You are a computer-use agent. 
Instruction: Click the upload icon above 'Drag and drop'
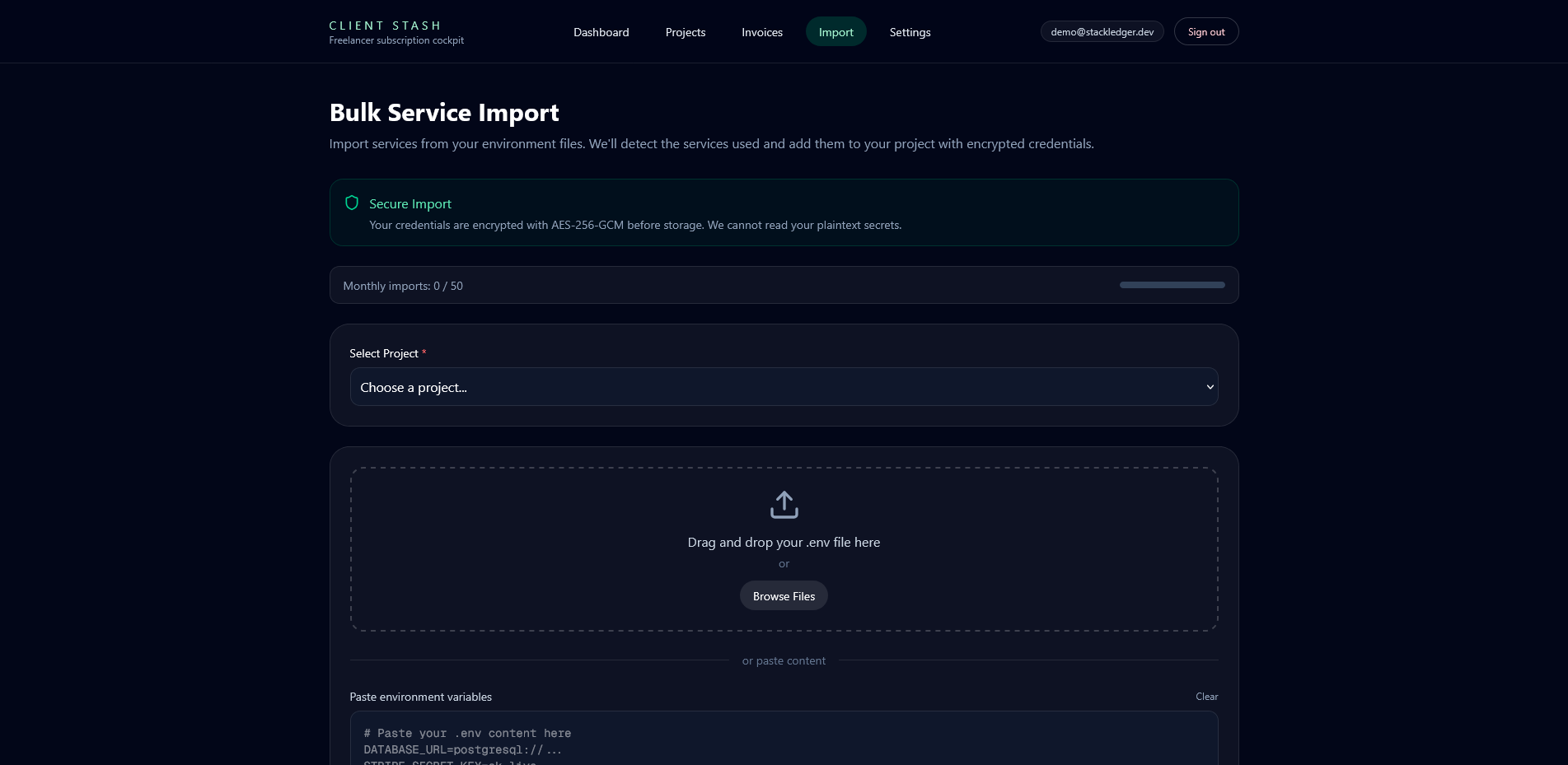click(784, 504)
